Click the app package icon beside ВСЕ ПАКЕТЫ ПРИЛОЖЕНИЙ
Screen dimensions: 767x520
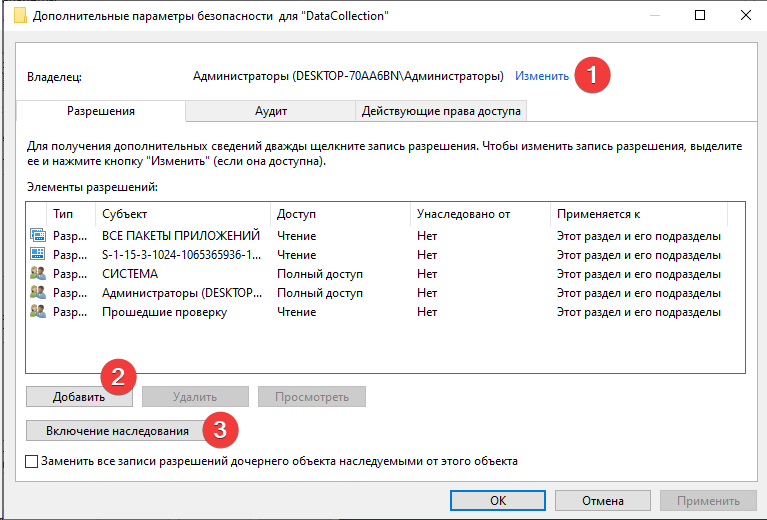(x=38, y=236)
